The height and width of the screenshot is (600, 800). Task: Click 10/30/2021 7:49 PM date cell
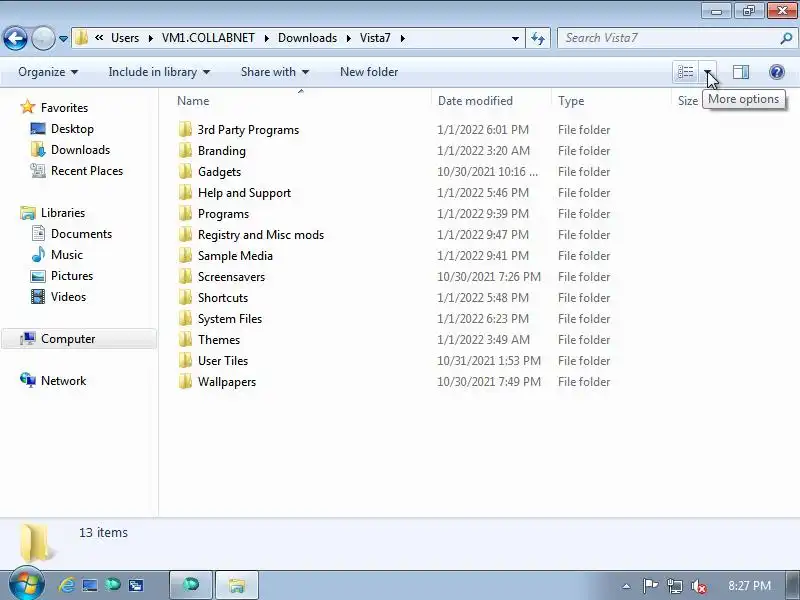pyautogui.click(x=488, y=381)
